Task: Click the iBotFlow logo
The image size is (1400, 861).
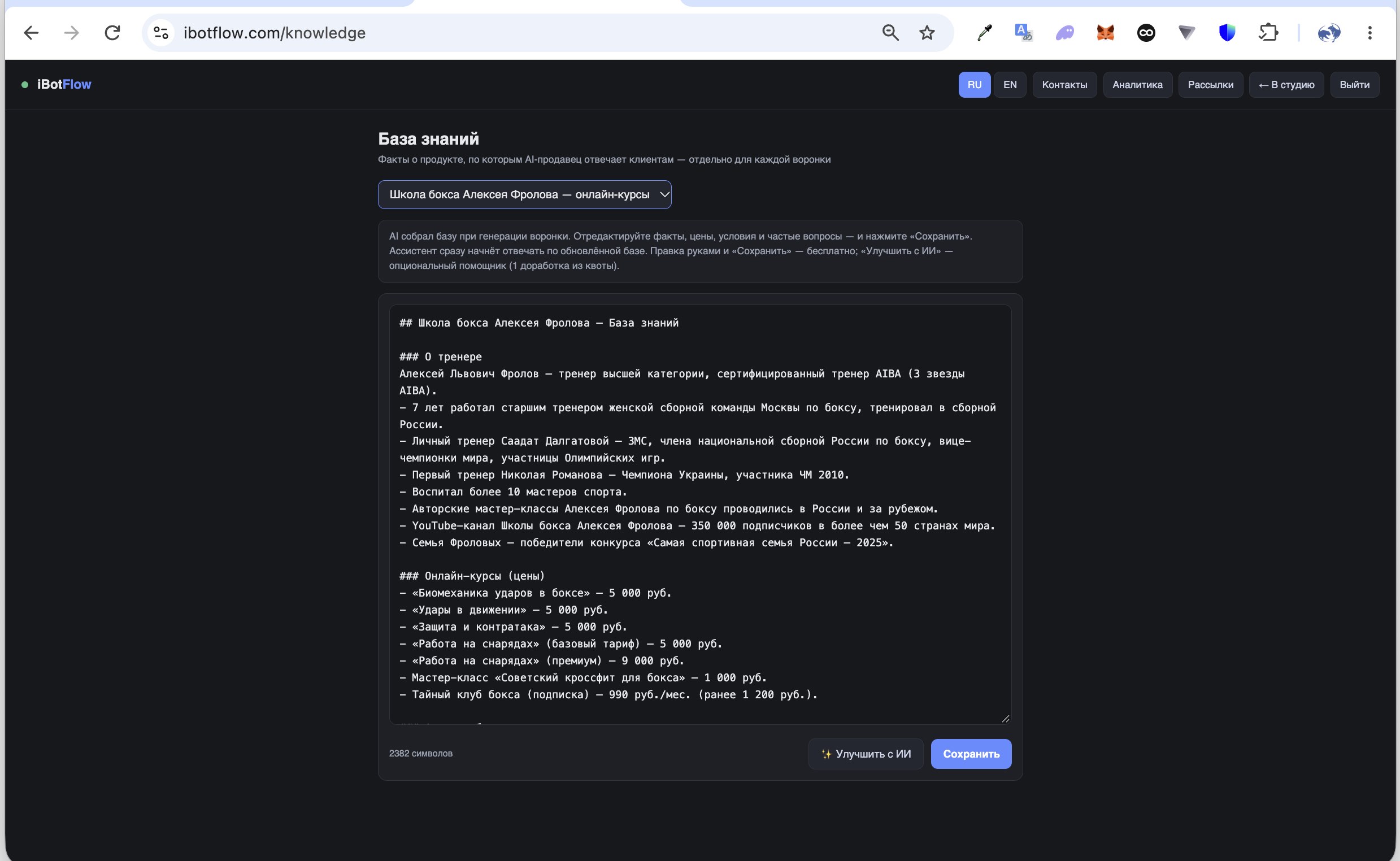Action: [64, 84]
